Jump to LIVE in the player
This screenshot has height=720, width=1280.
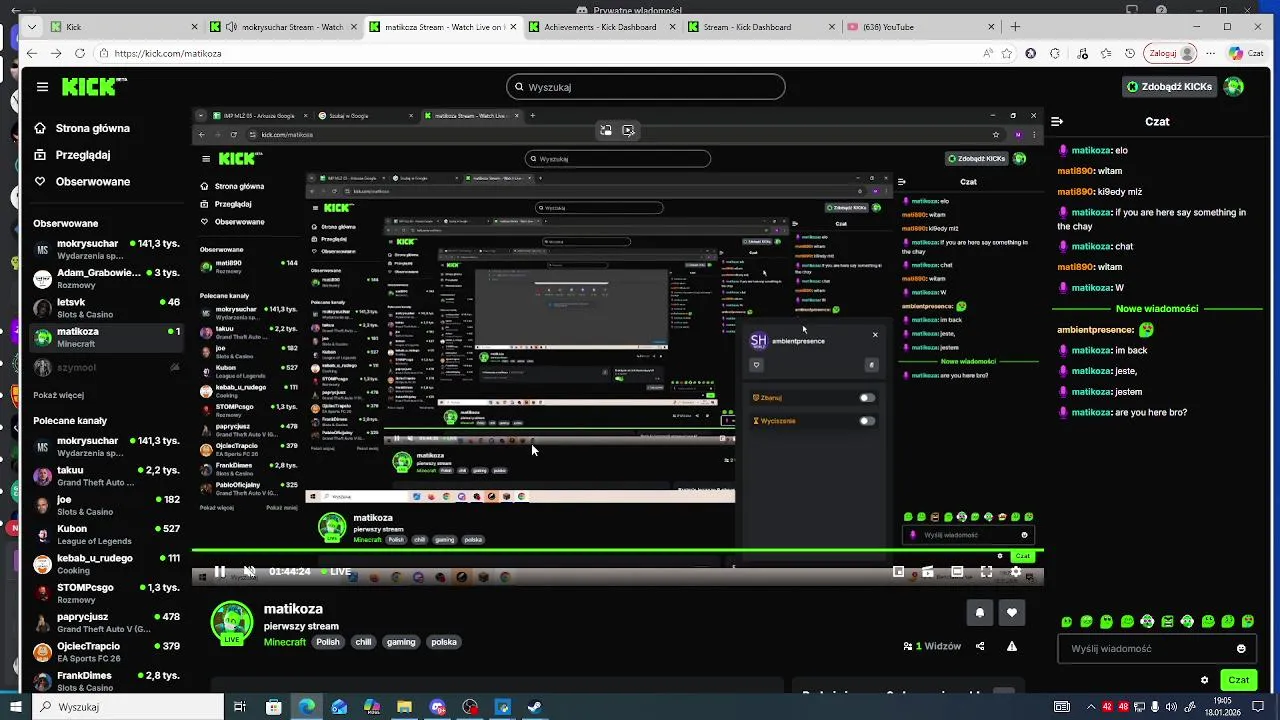coord(335,572)
